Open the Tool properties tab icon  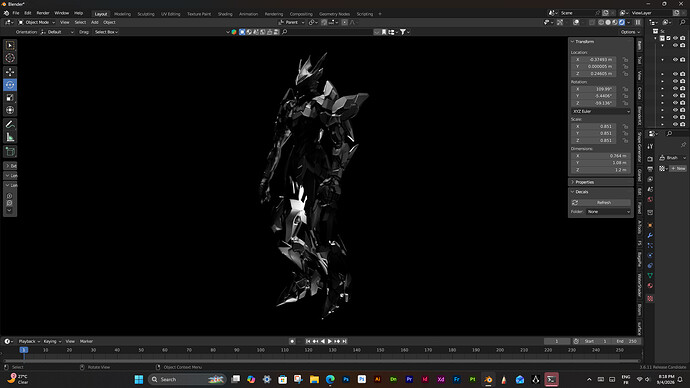(650, 146)
